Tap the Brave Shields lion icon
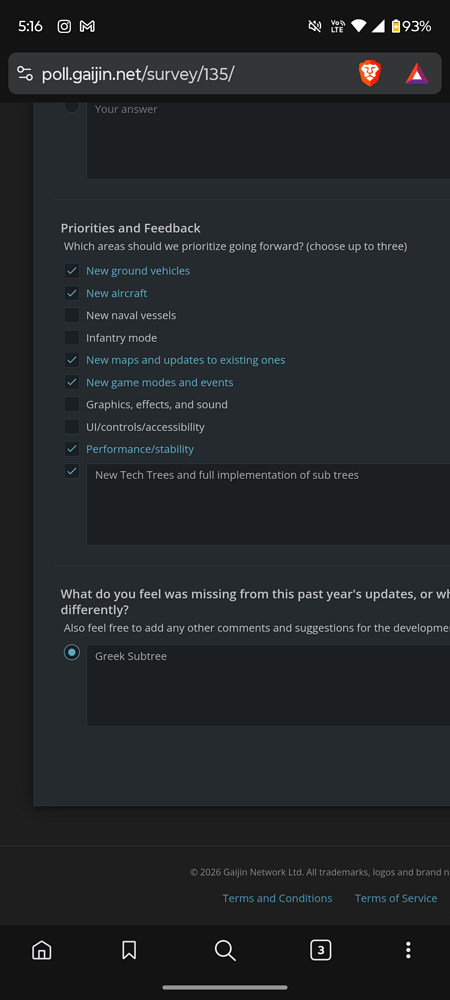 370,73
